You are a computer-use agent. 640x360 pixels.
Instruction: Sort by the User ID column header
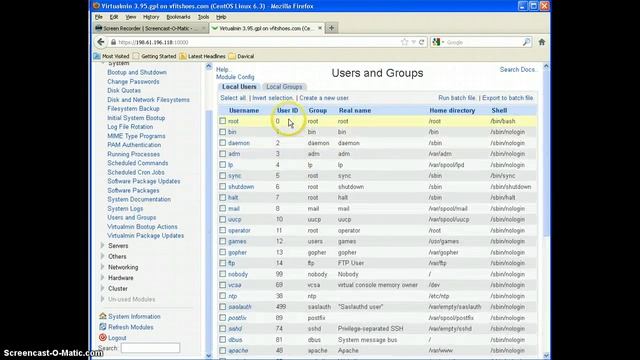coord(287,110)
